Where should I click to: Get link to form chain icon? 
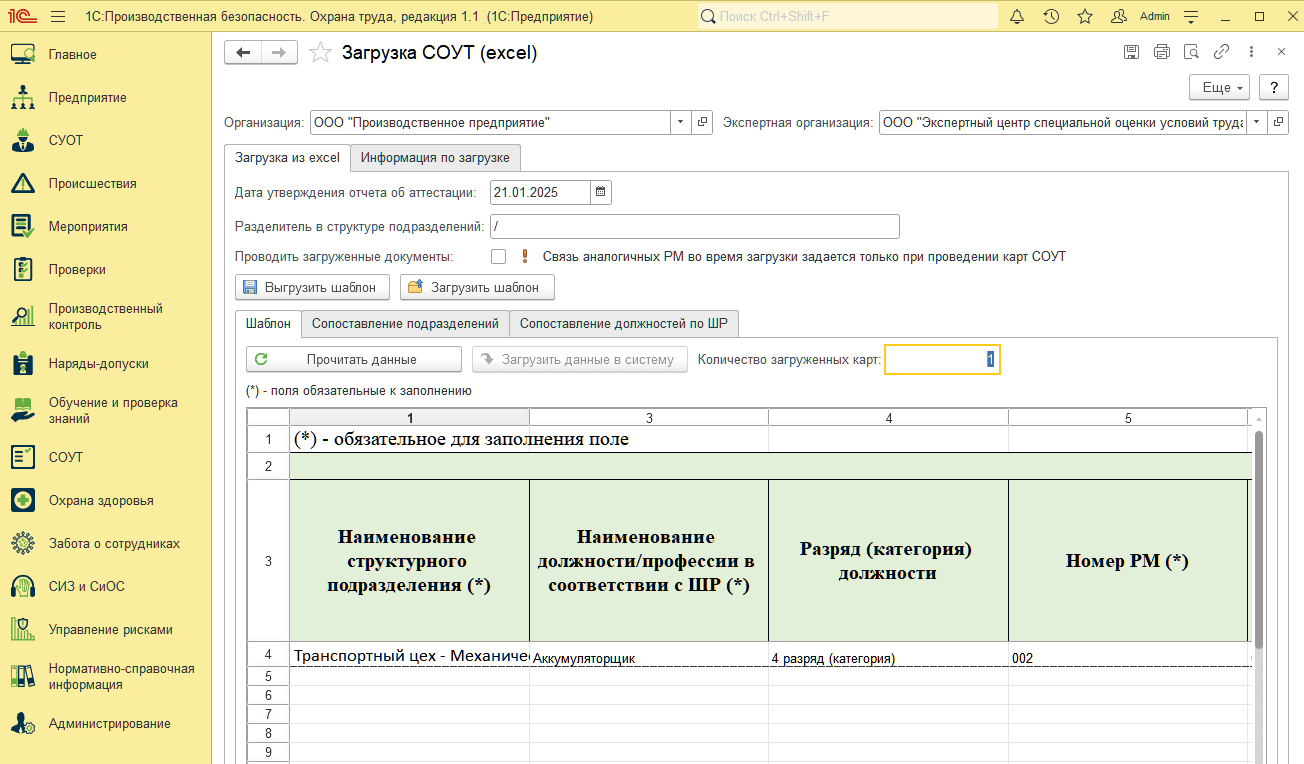point(1221,52)
